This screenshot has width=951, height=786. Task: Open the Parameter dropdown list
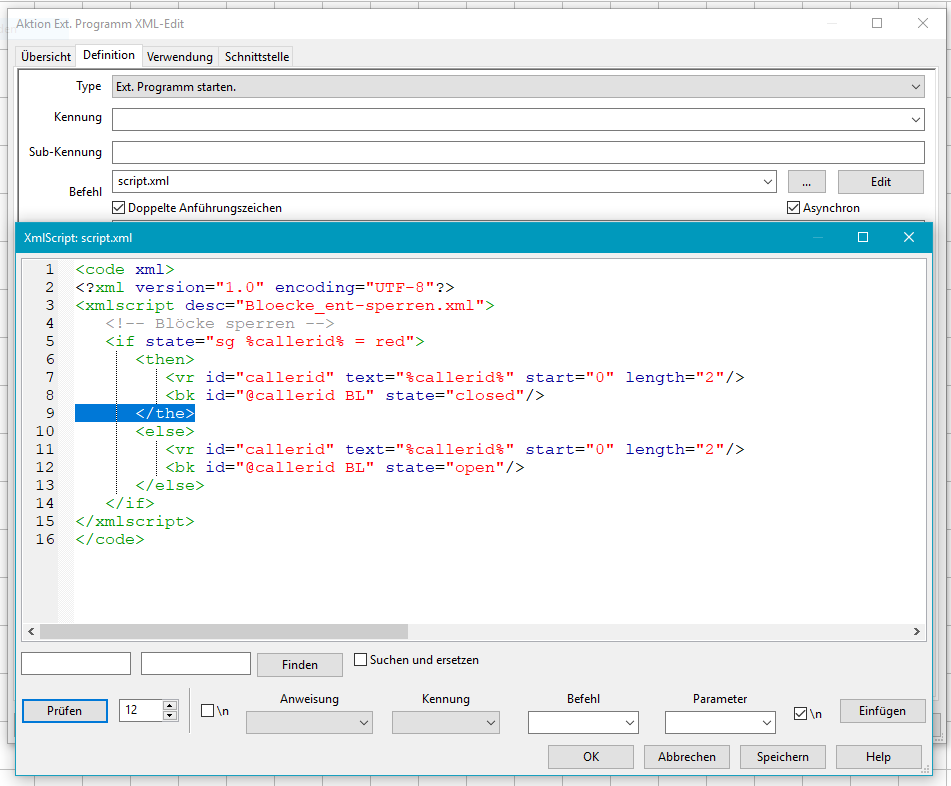click(x=766, y=722)
